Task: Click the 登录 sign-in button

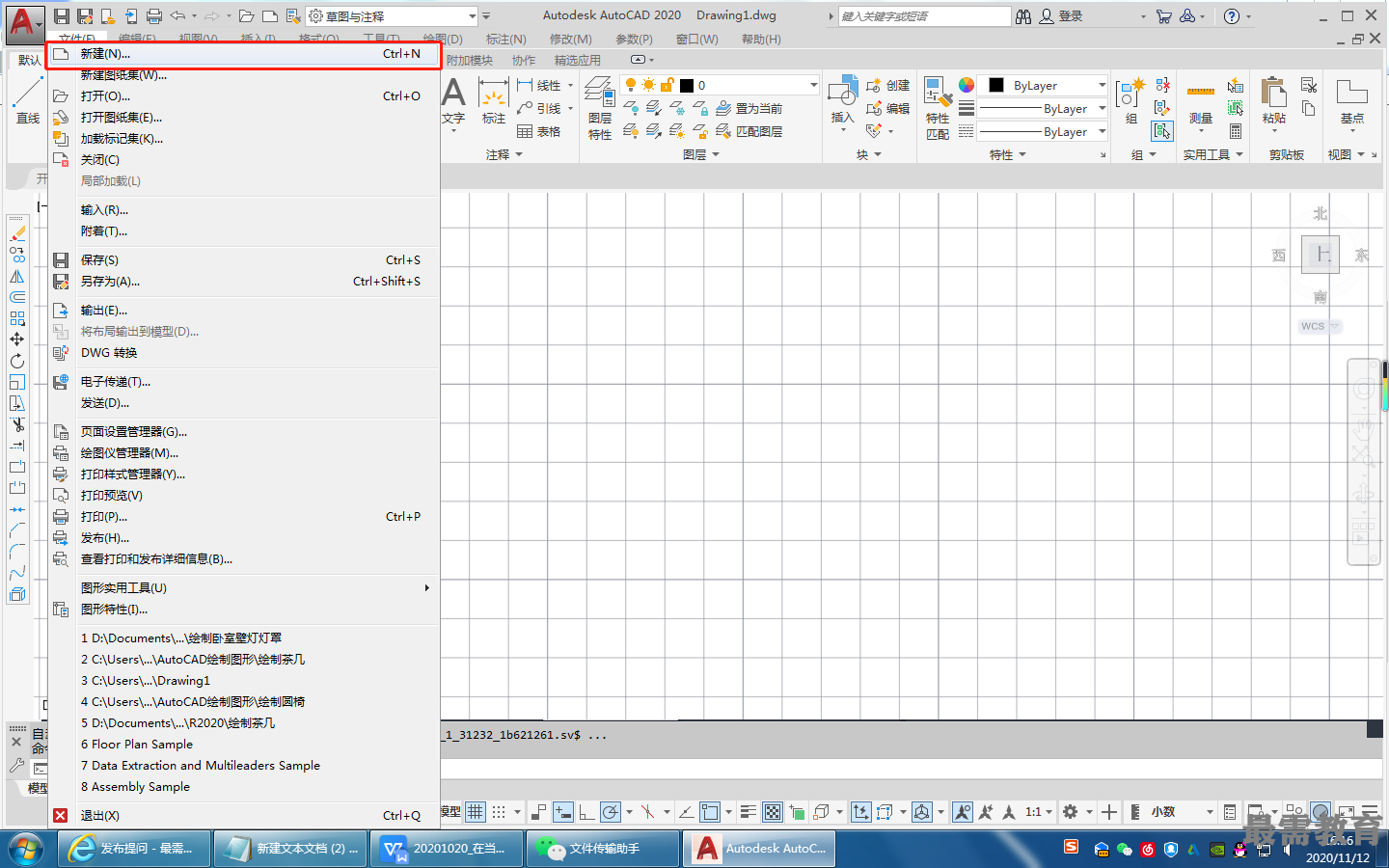Action: [1061, 15]
